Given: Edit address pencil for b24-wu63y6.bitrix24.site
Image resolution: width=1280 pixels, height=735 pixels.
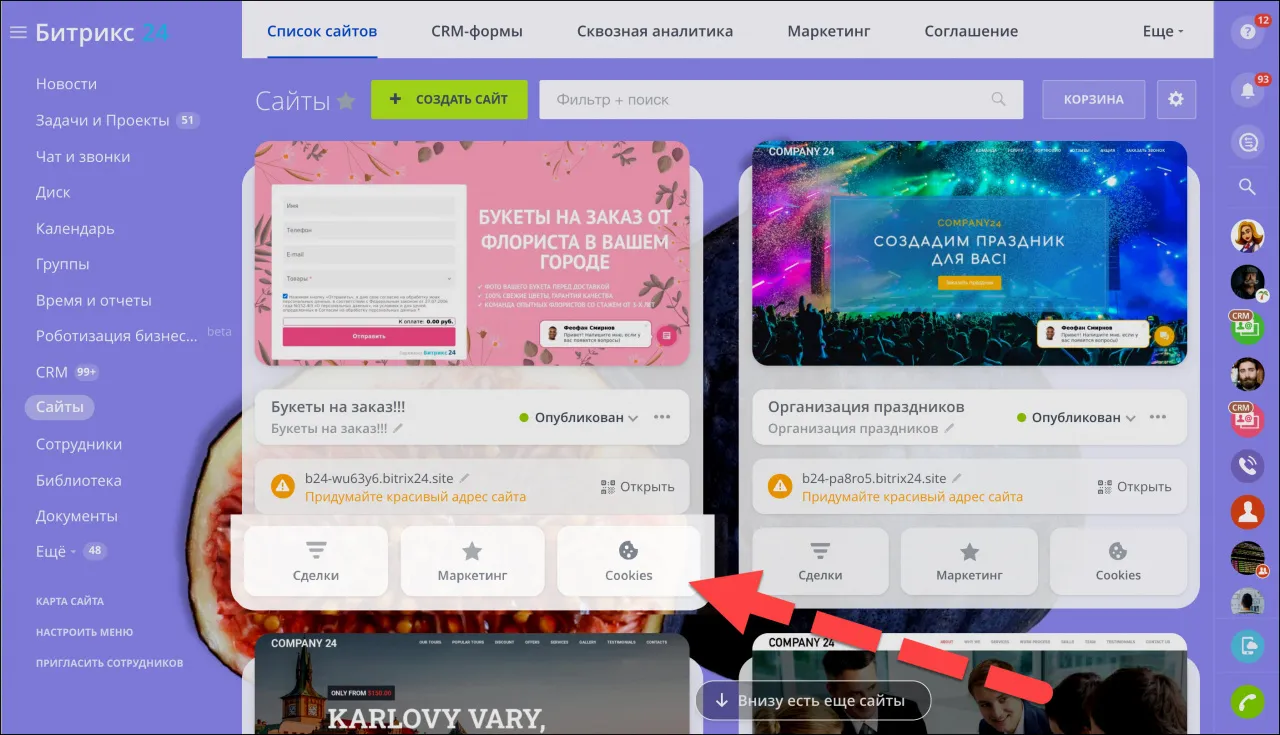Looking at the screenshot, I should pos(464,478).
